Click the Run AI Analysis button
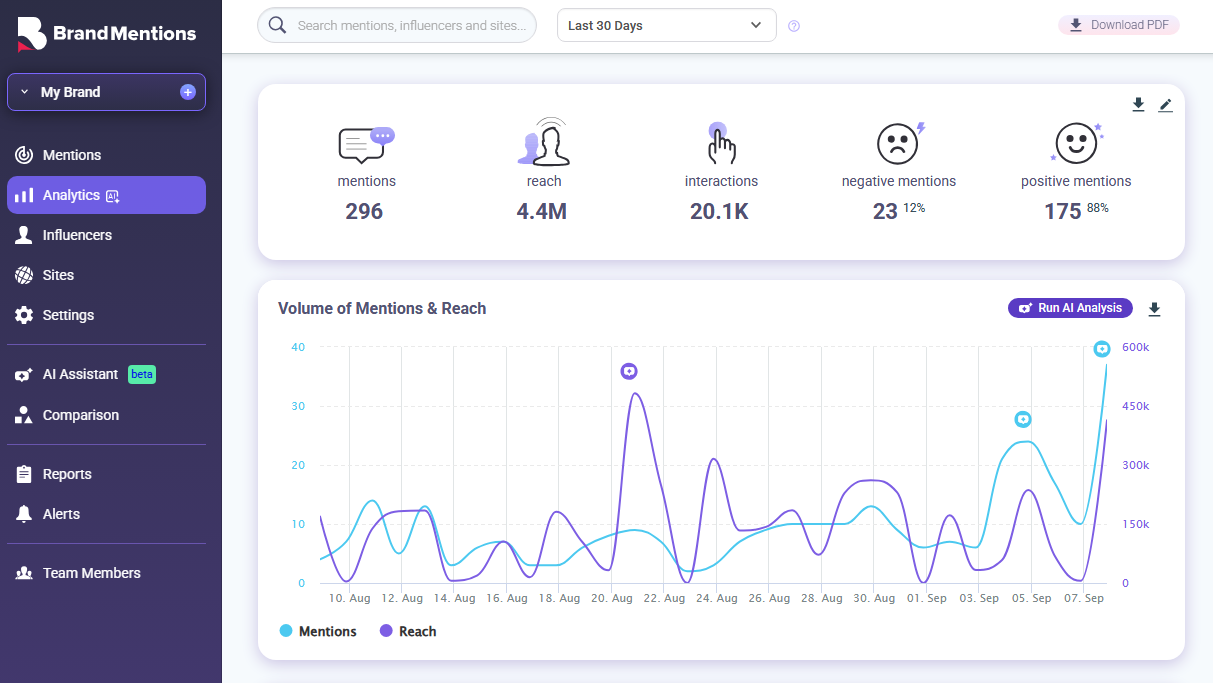The image size is (1213, 683). click(1070, 307)
